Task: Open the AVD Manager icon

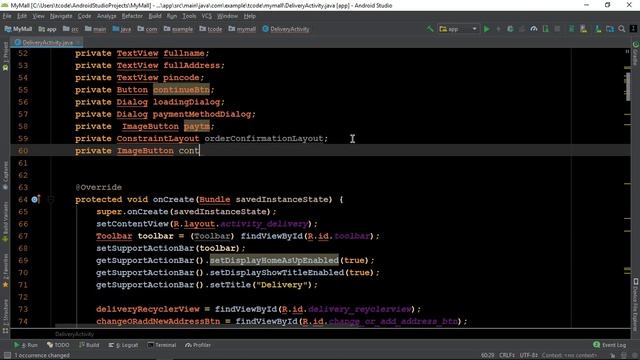Action: [x=583, y=29]
